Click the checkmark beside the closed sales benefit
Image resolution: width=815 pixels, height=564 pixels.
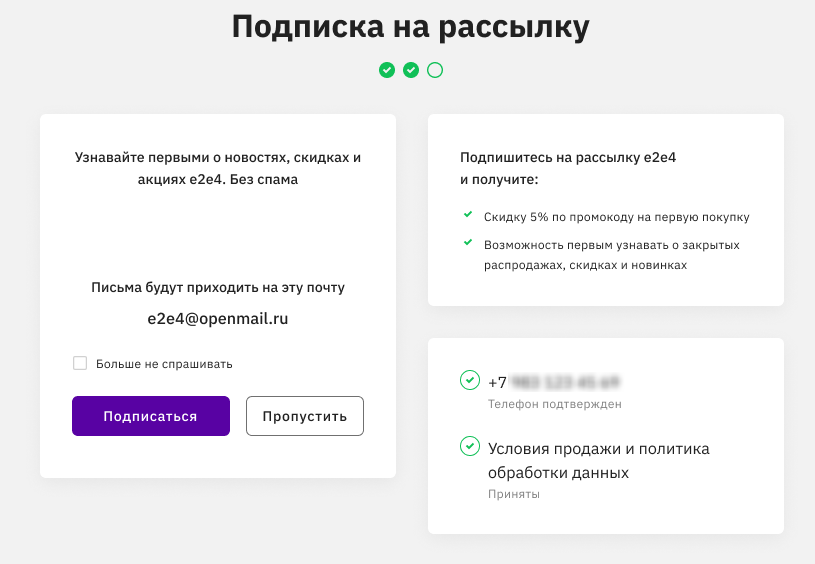point(468,242)
